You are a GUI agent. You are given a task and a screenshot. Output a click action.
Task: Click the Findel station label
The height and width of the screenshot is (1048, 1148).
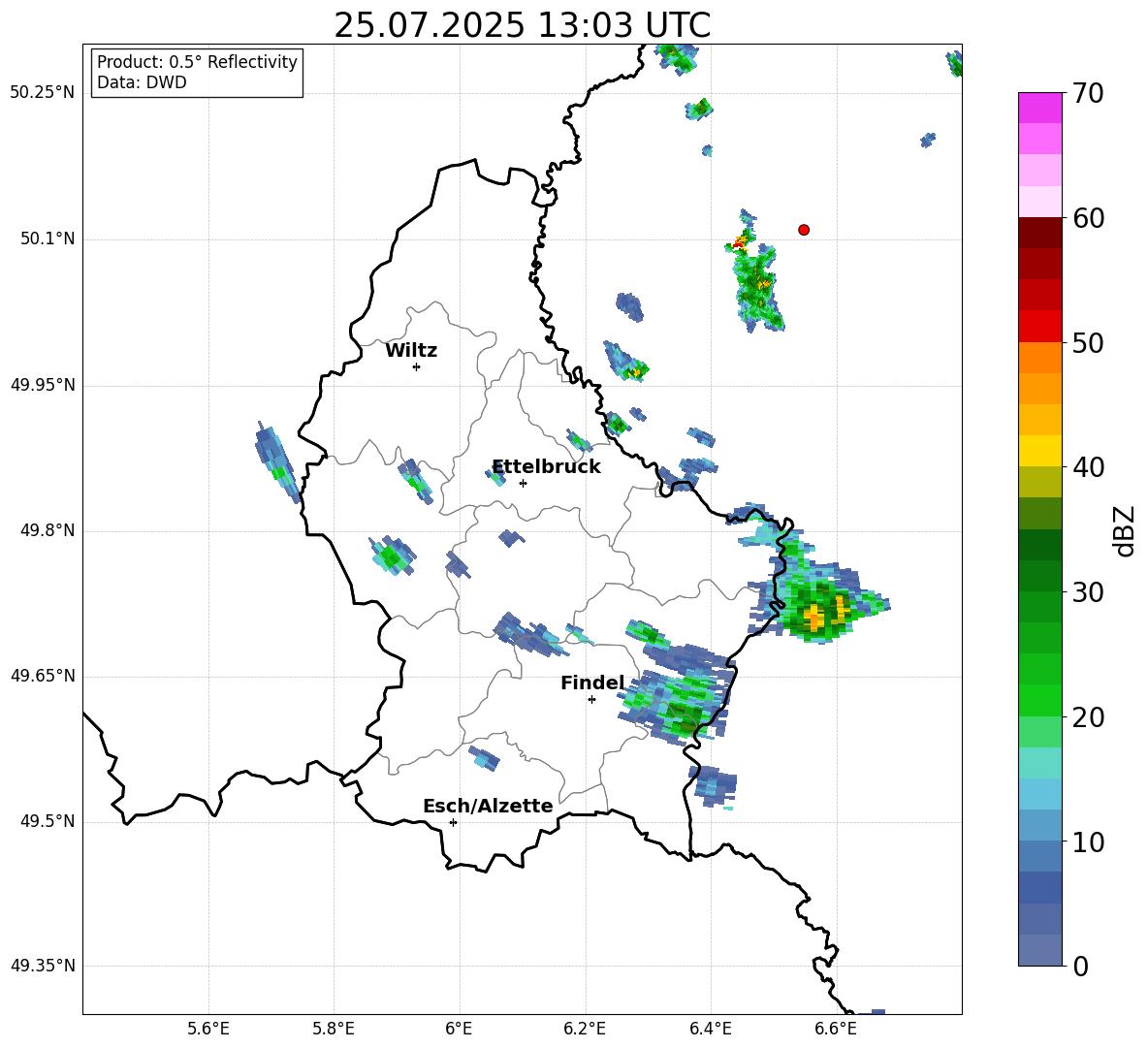(592, 683)
